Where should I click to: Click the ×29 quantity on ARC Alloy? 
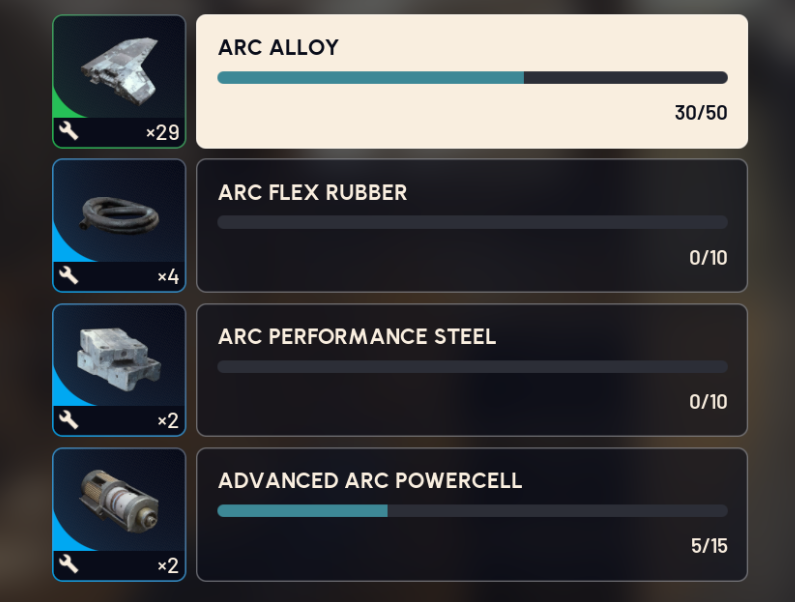tap(162, 133)
